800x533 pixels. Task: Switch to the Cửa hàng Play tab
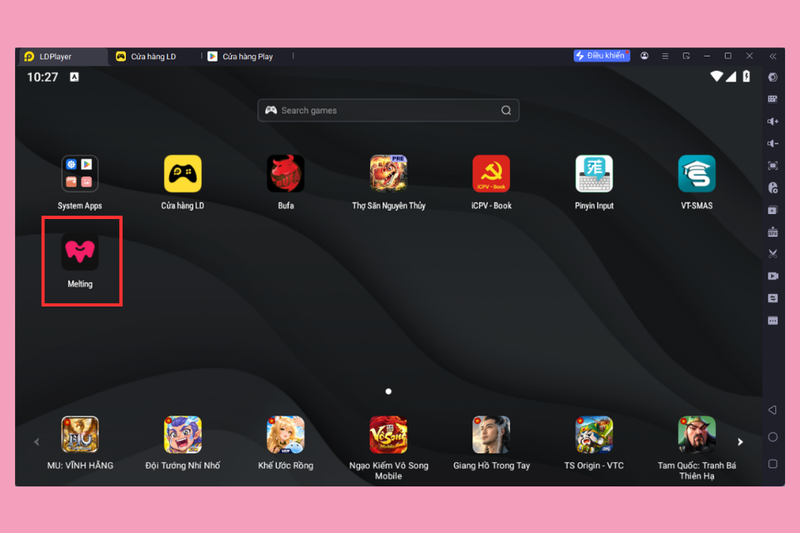pyautogui.click(x=247, y=57)
